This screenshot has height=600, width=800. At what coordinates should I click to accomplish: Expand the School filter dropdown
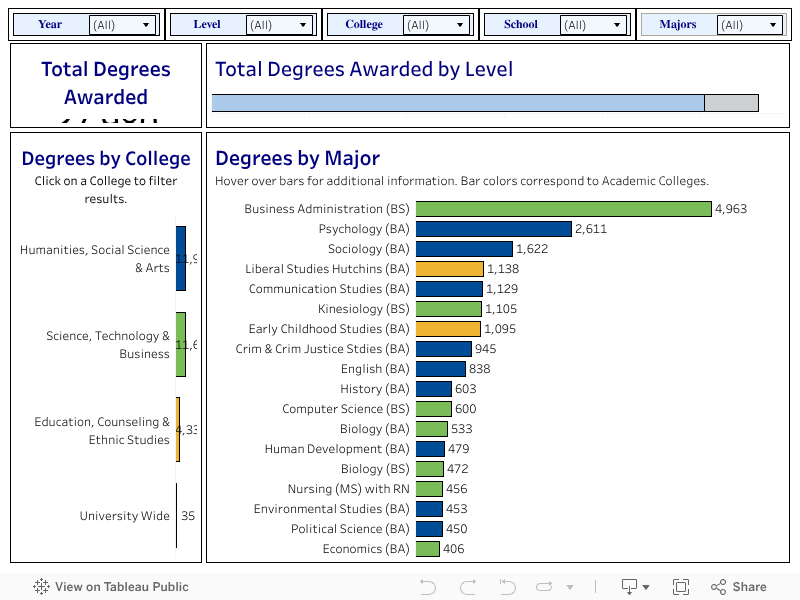(x=594, y=25)
